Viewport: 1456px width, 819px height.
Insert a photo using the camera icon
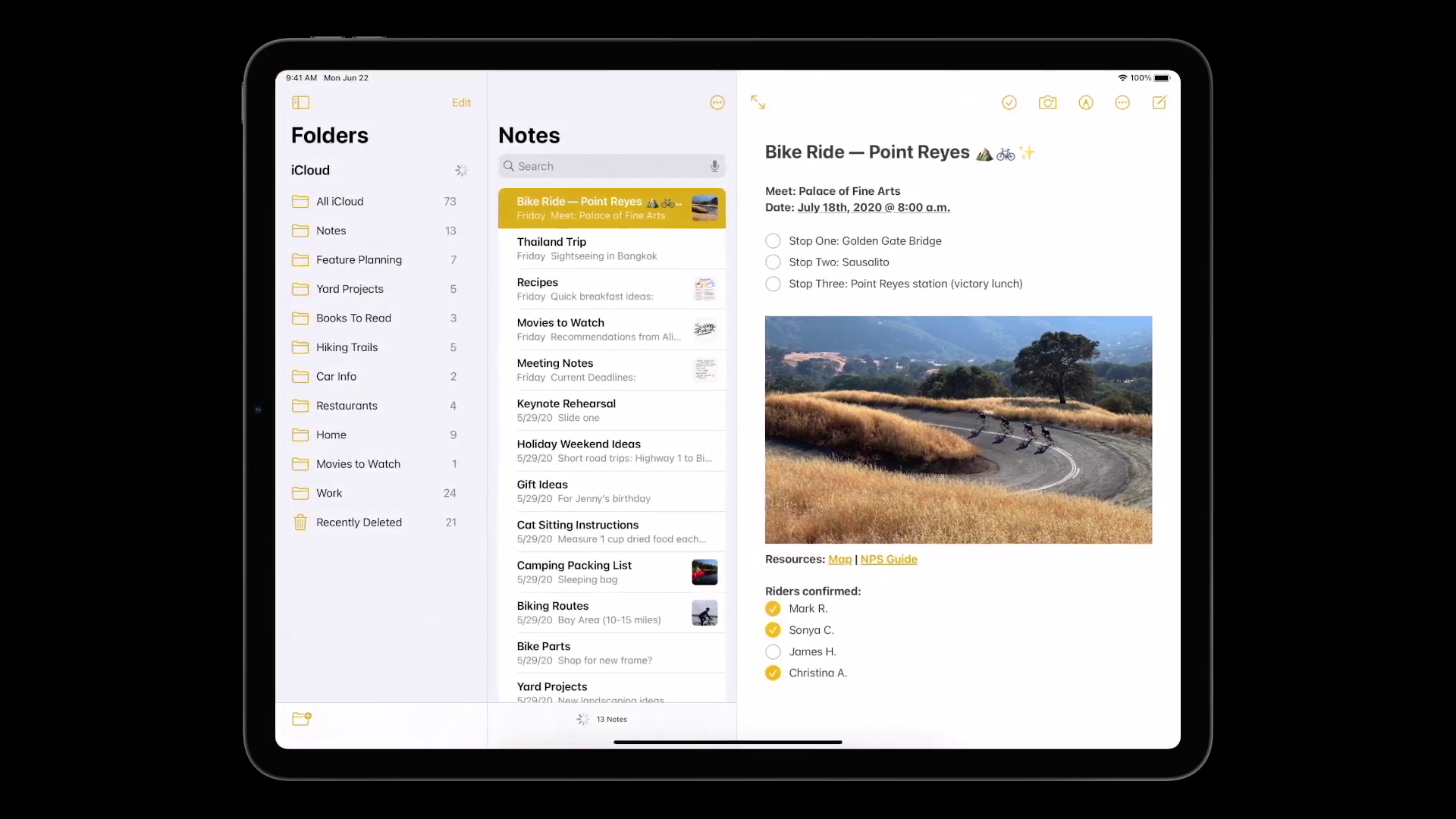pyautogui.click(x=1047, y=102)
